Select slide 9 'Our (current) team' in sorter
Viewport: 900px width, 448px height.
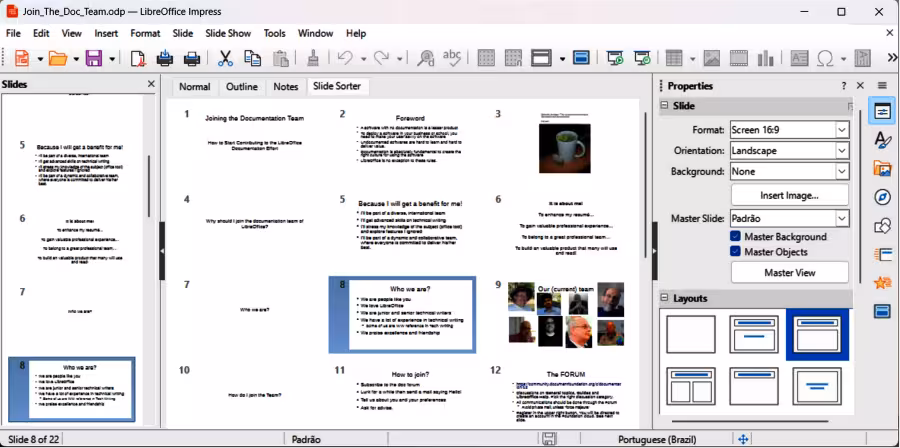566,315
